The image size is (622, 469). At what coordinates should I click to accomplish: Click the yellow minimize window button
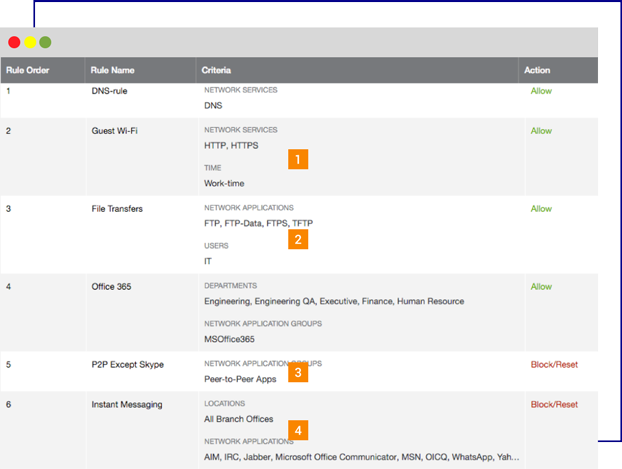click(30, 42)
